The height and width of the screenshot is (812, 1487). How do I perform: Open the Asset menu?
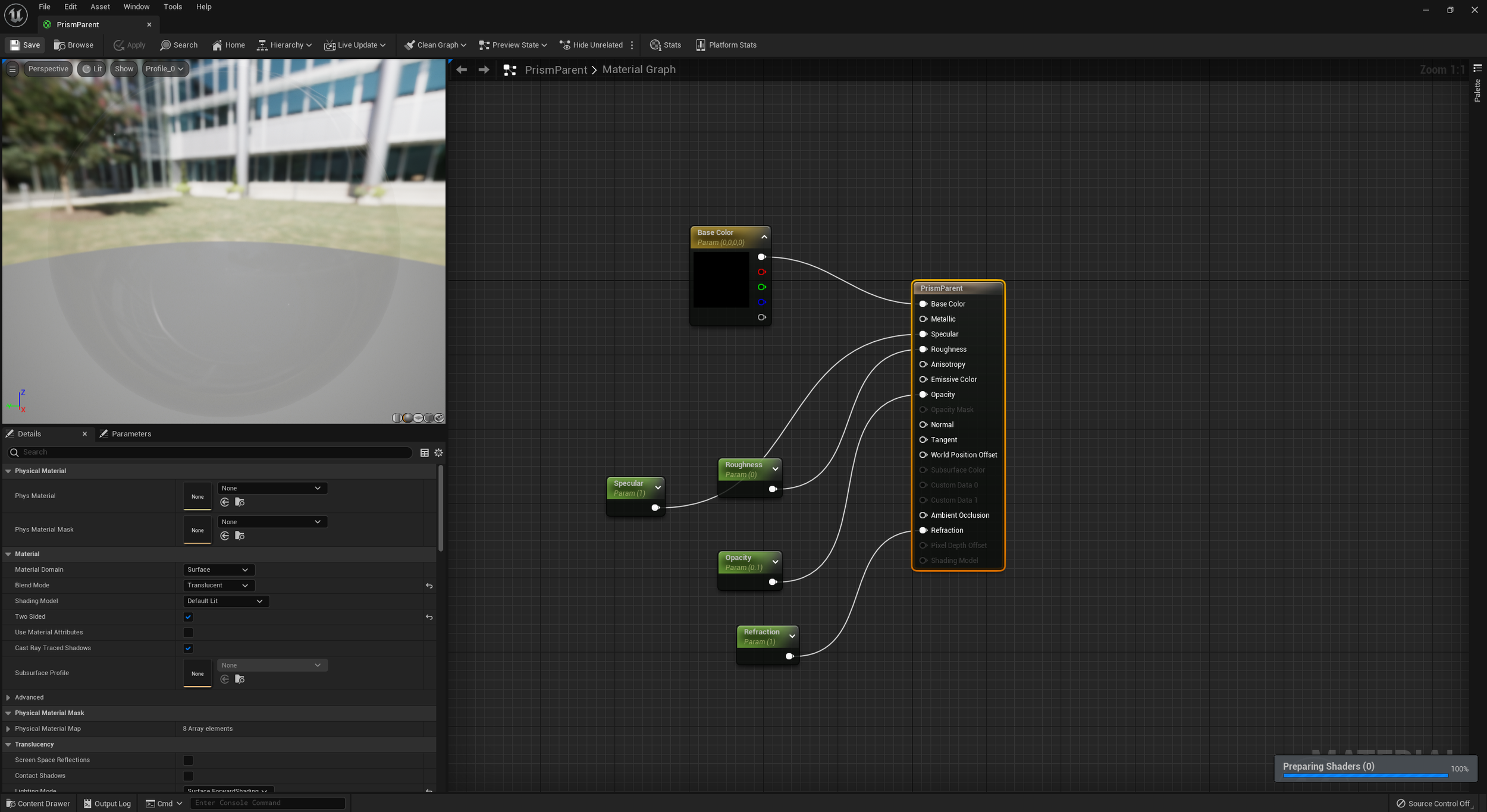pyautogui.click(x=100, y=7)
